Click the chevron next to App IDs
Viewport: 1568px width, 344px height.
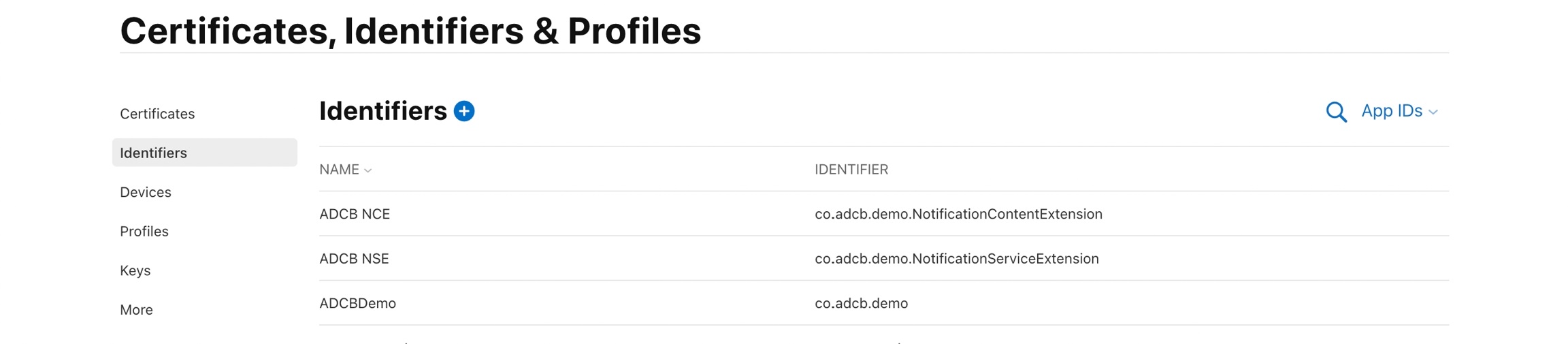(1433, 112)
